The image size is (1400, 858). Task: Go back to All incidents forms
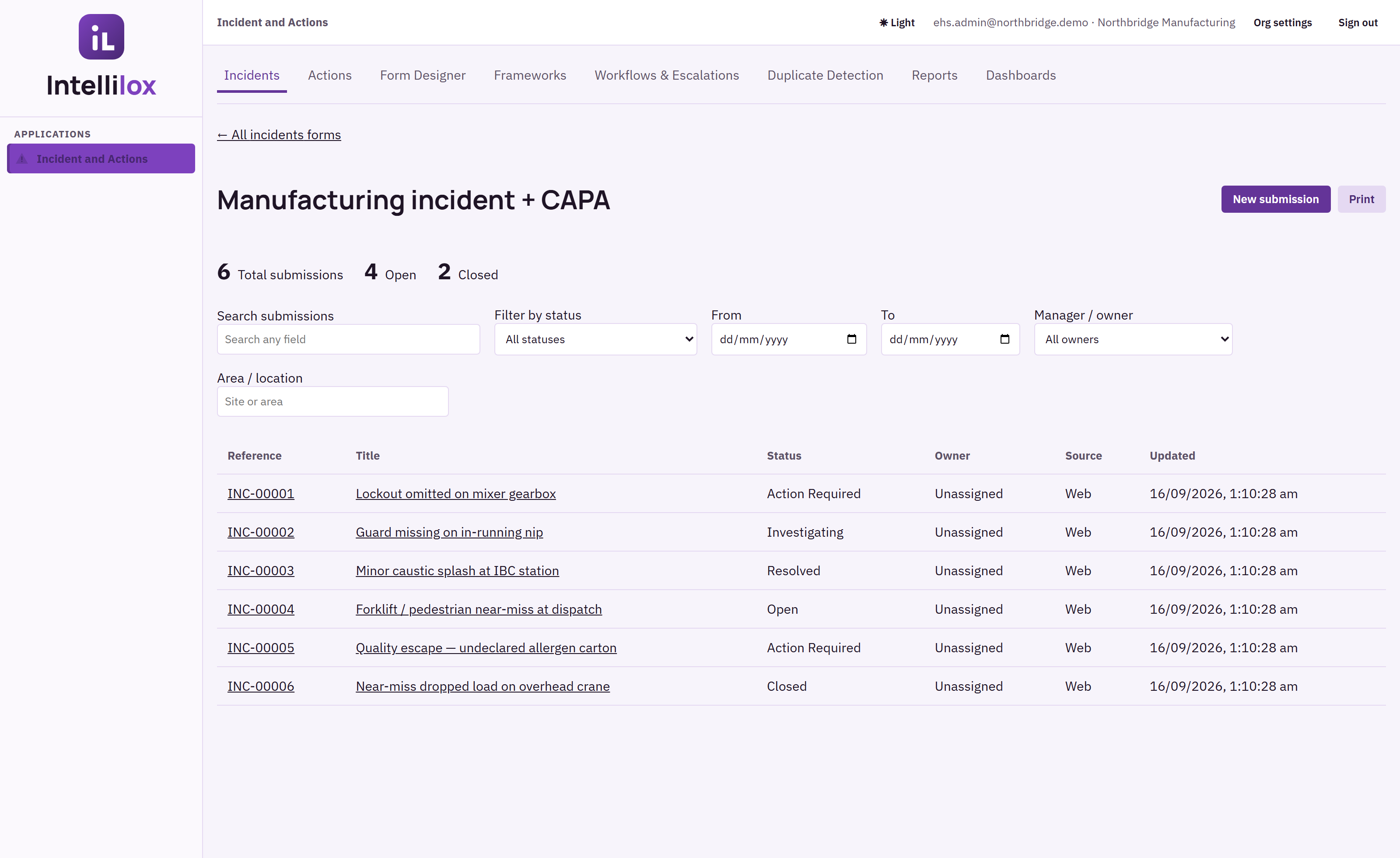(x=279, y=135)
